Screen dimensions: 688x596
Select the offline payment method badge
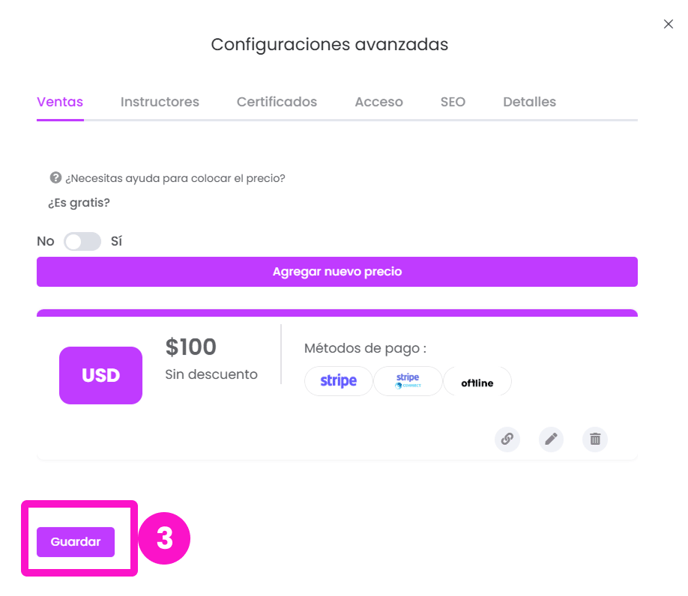click(477, 381)
